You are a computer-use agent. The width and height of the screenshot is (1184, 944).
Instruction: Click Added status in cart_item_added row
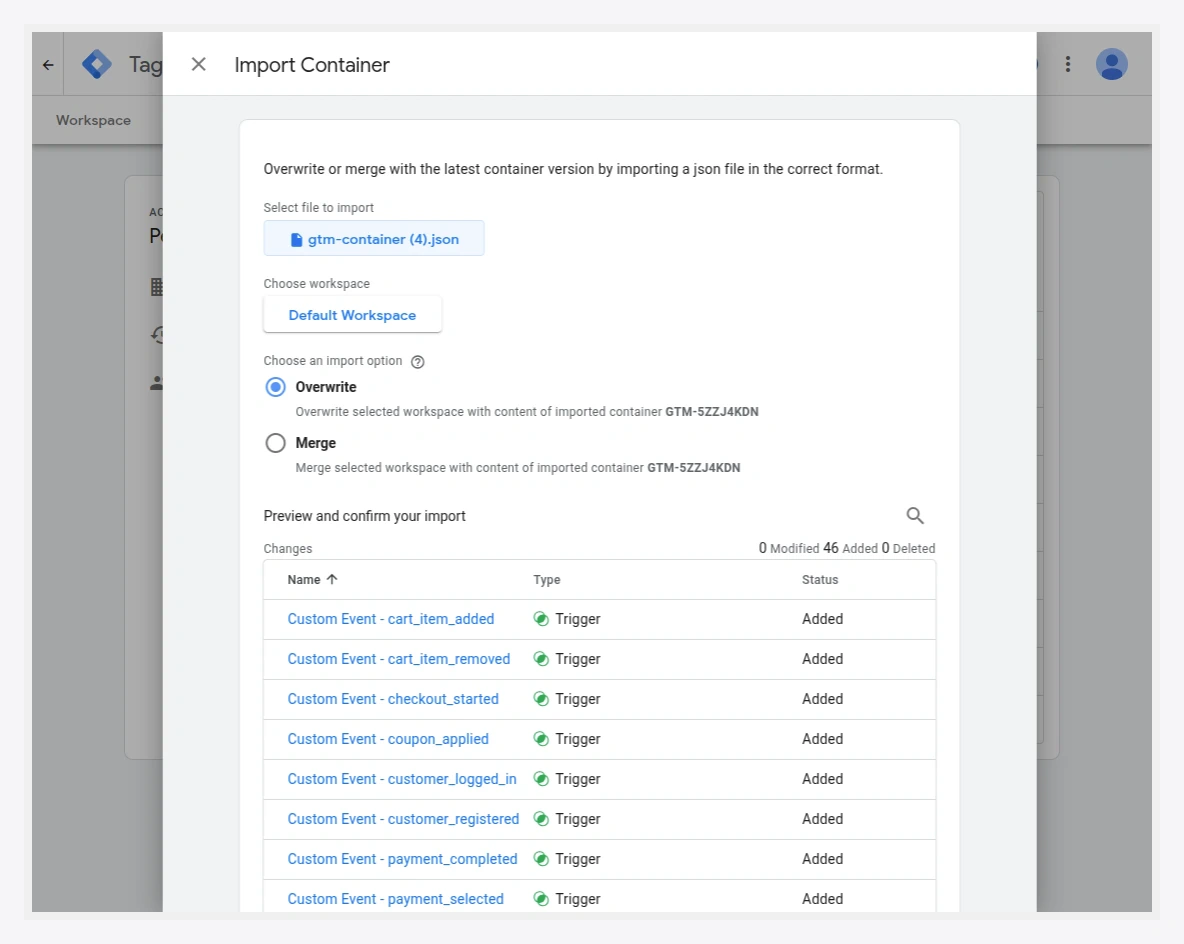(x=822, y=619)
